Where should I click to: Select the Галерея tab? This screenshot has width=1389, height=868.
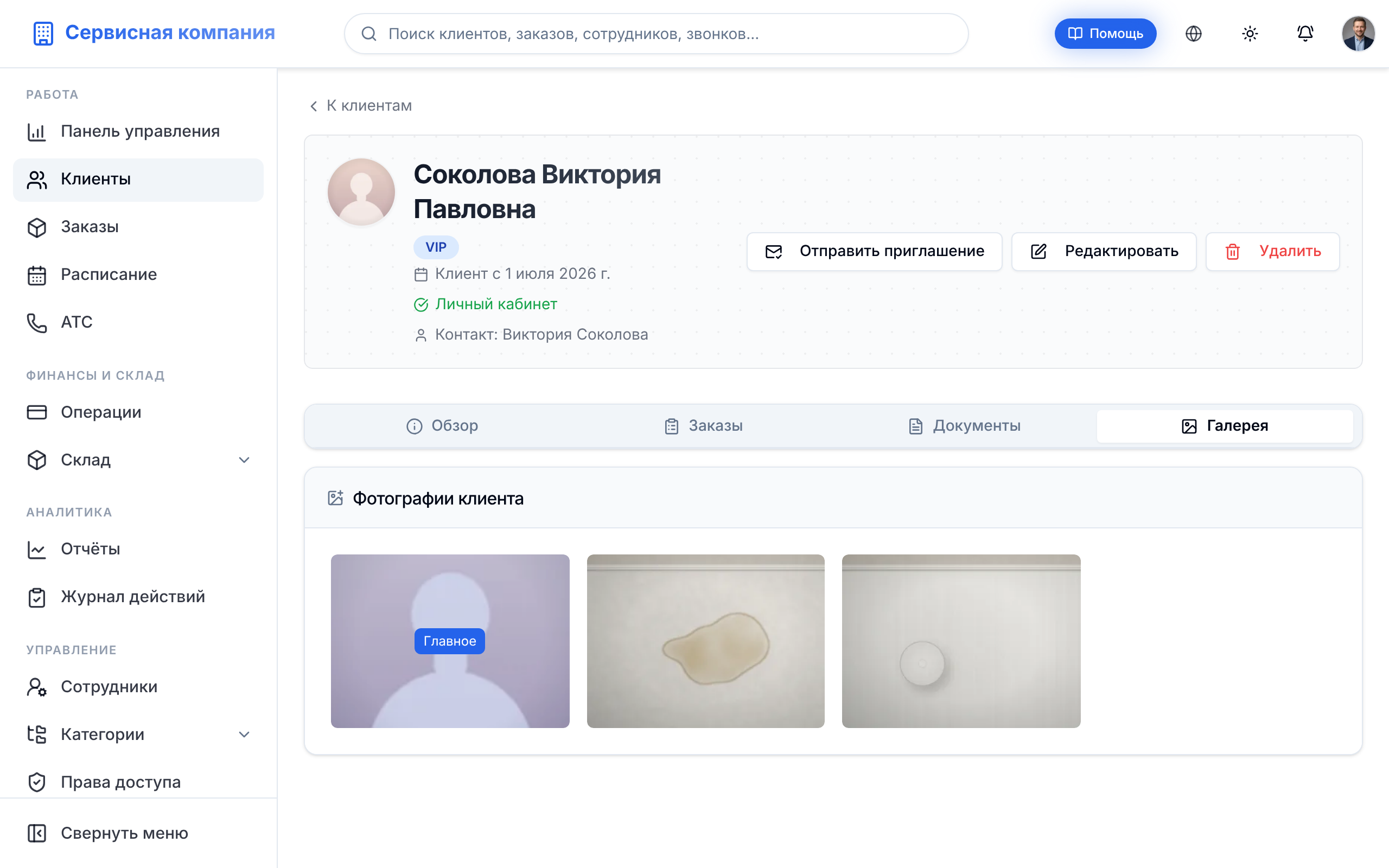tap(1225, 426)
